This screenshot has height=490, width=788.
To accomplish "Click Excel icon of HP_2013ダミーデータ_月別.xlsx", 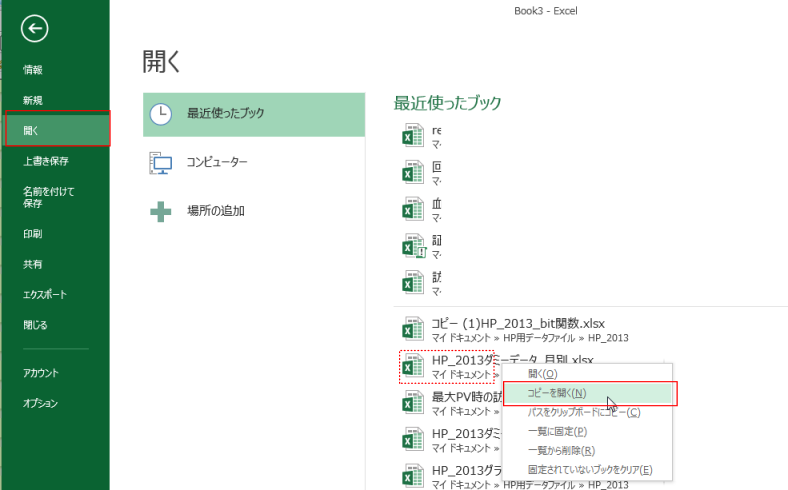I will coord(413,366).
